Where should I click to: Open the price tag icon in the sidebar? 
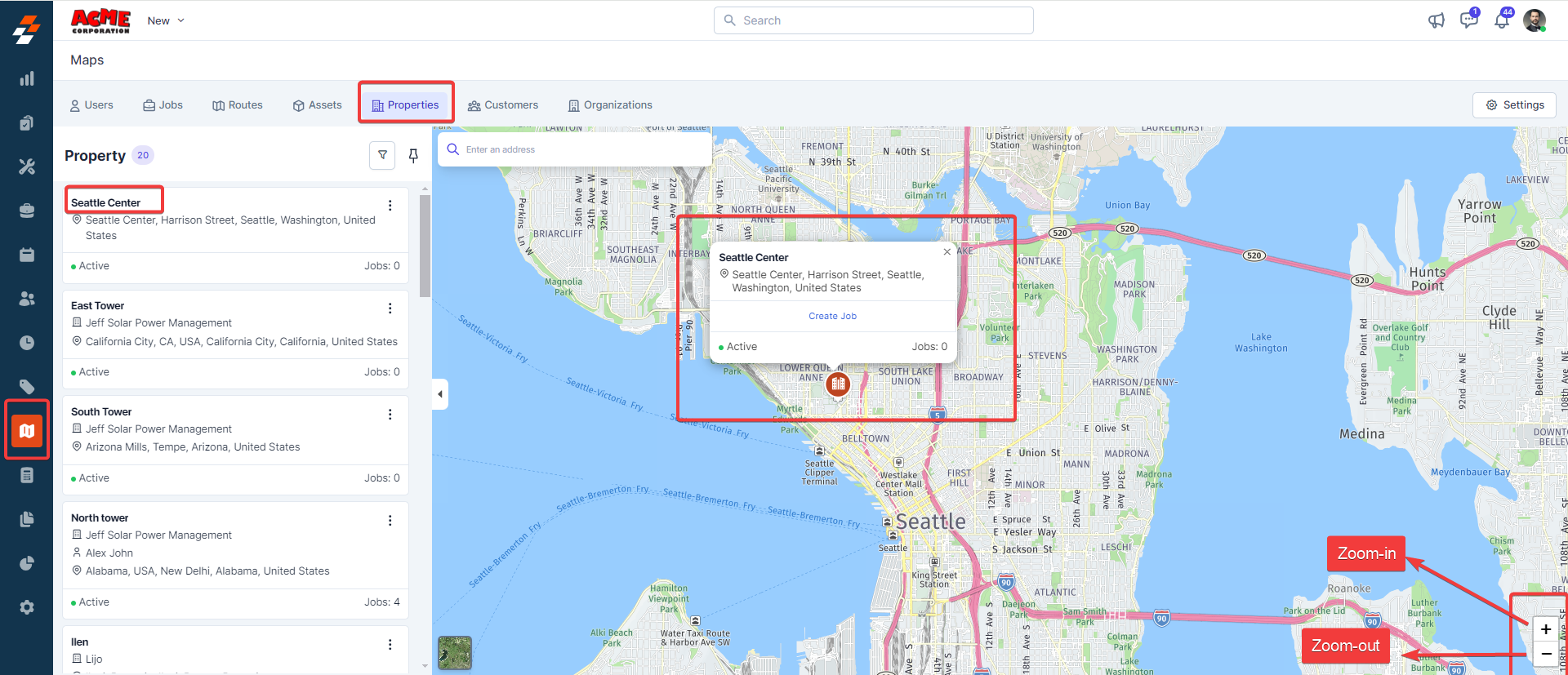[x=27, y=387]
